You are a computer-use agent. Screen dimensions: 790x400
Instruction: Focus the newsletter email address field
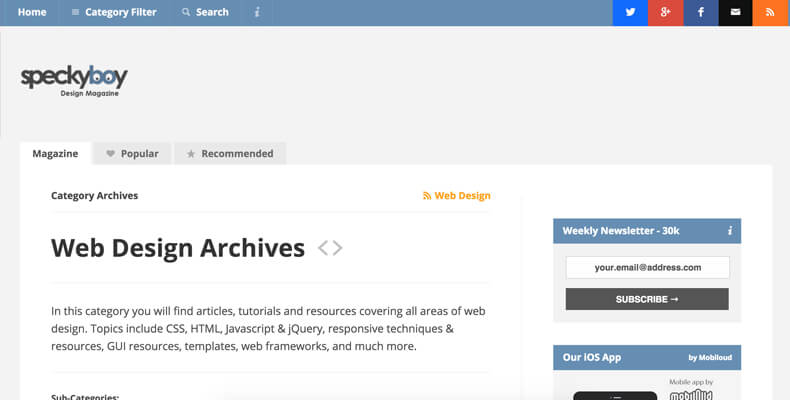coord(647,268)
